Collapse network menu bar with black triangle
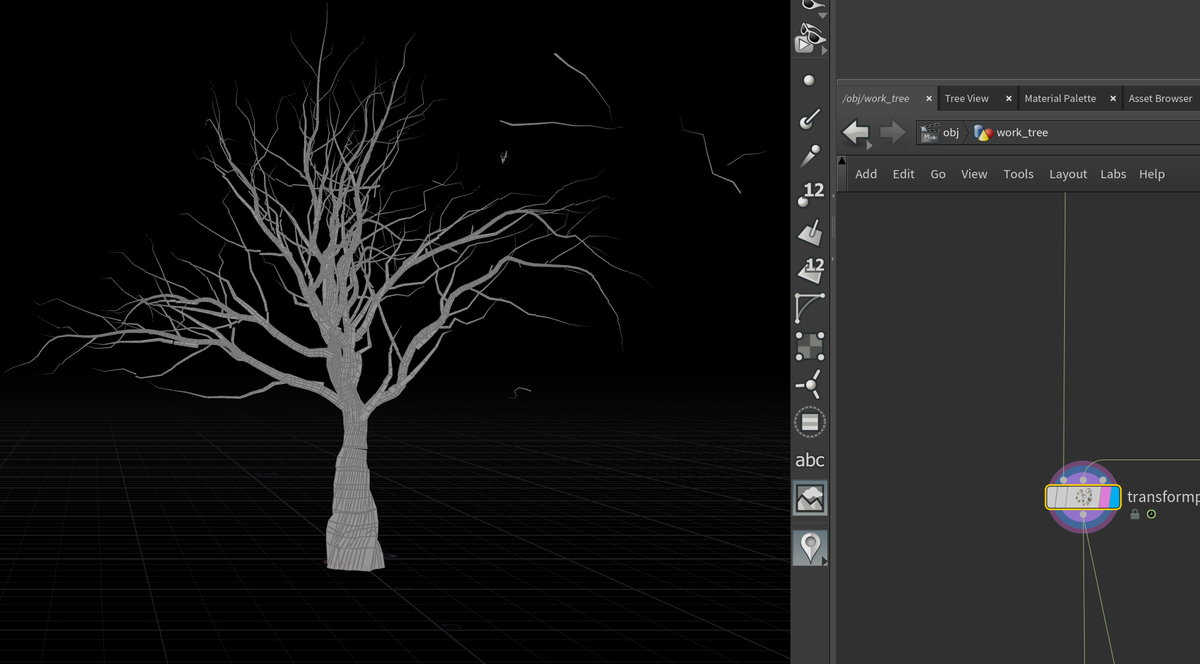1200x664 pixels. tap(842, 161)
